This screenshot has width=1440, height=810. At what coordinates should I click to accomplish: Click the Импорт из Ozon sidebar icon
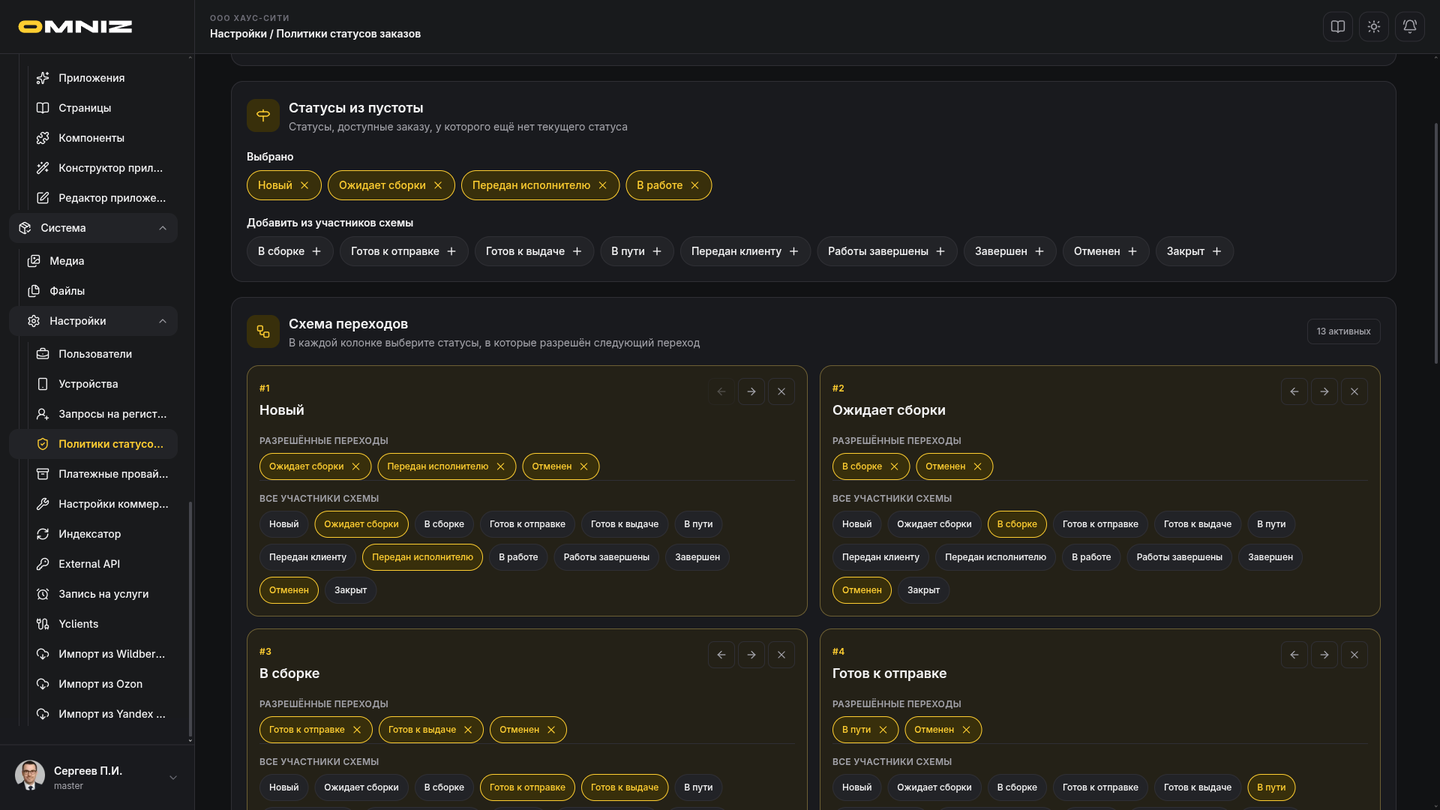[x=43, y=684]
